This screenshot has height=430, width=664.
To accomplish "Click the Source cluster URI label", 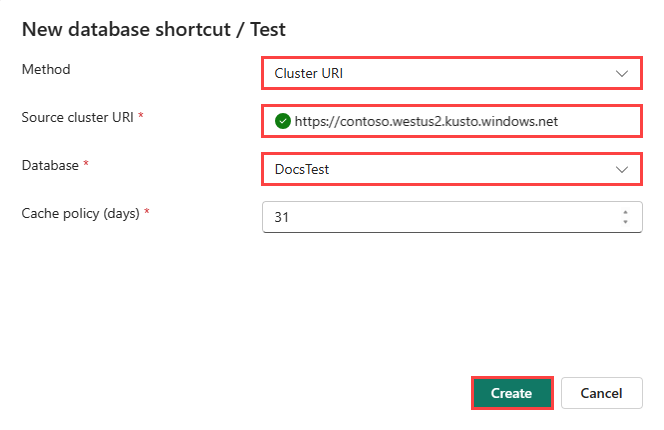I will [x=77, y=117].
